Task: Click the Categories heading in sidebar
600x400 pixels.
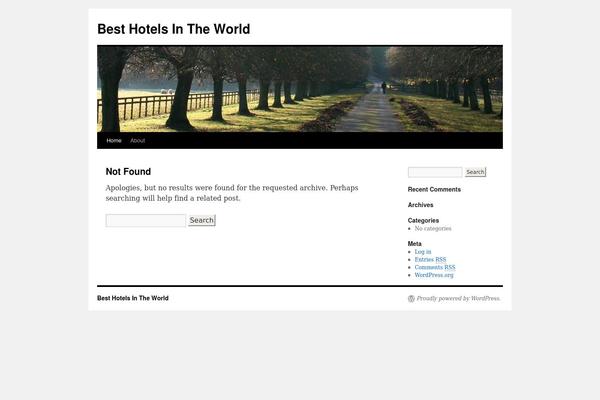Action: click(x=423, y=220)
